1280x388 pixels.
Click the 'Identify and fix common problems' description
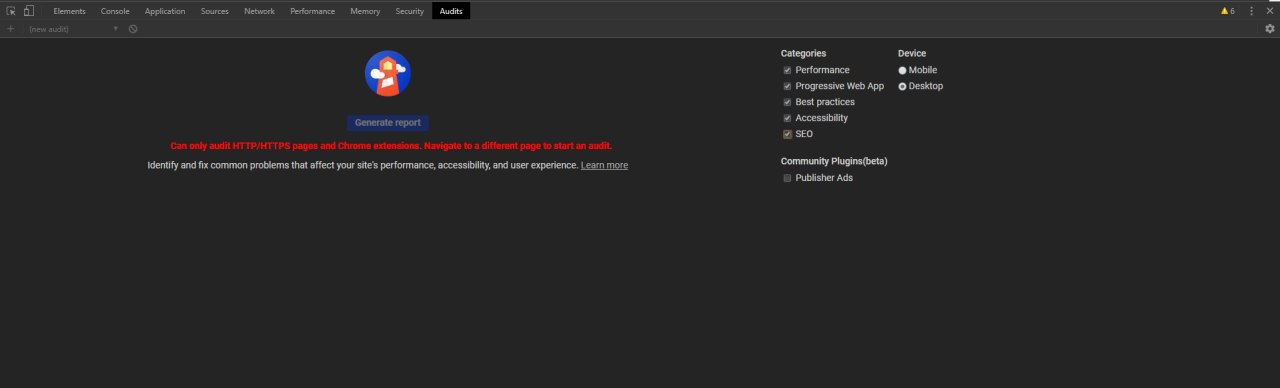click(x=363, y=165)
